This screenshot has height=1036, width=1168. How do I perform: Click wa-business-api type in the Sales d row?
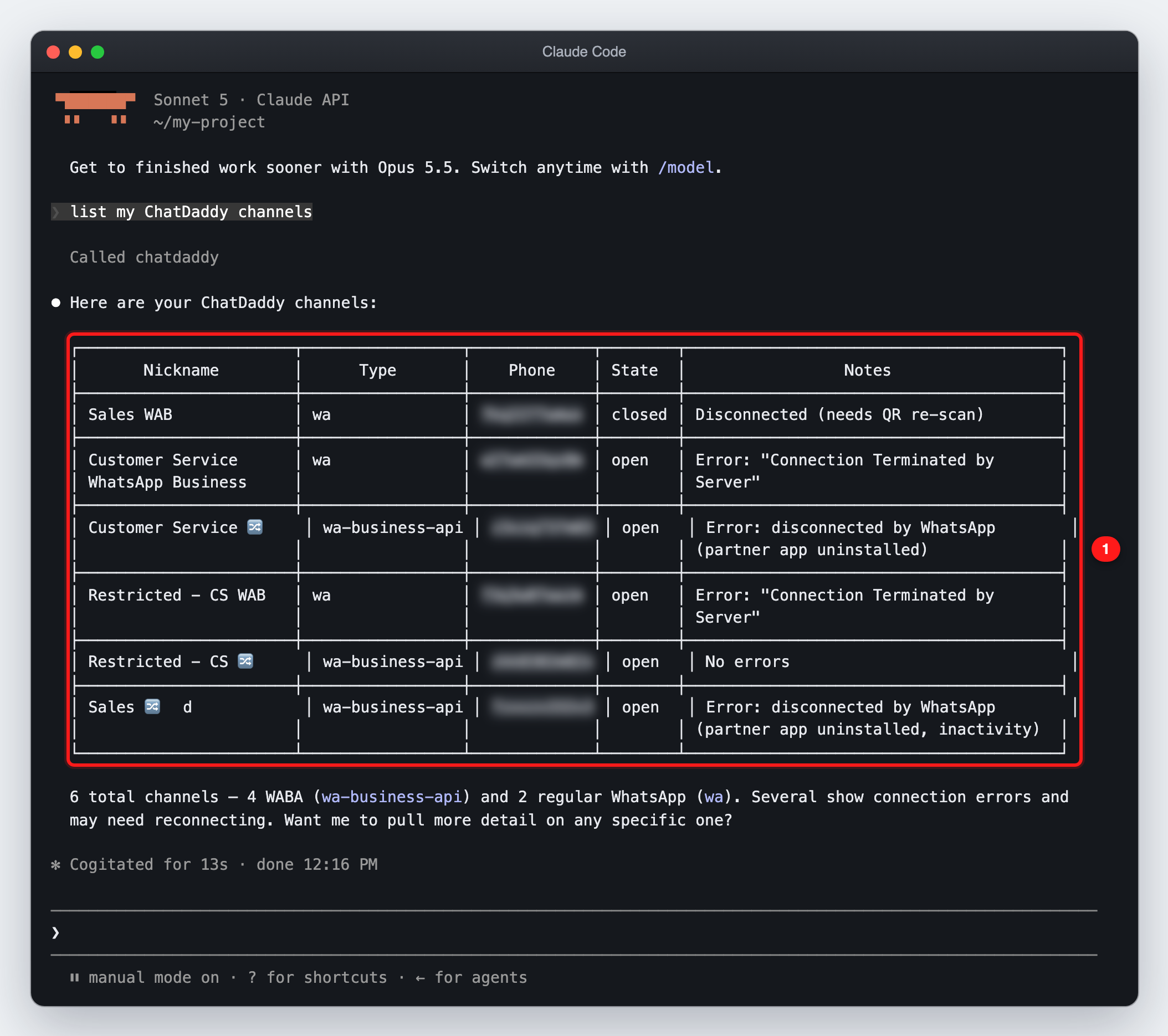point(393,707)
